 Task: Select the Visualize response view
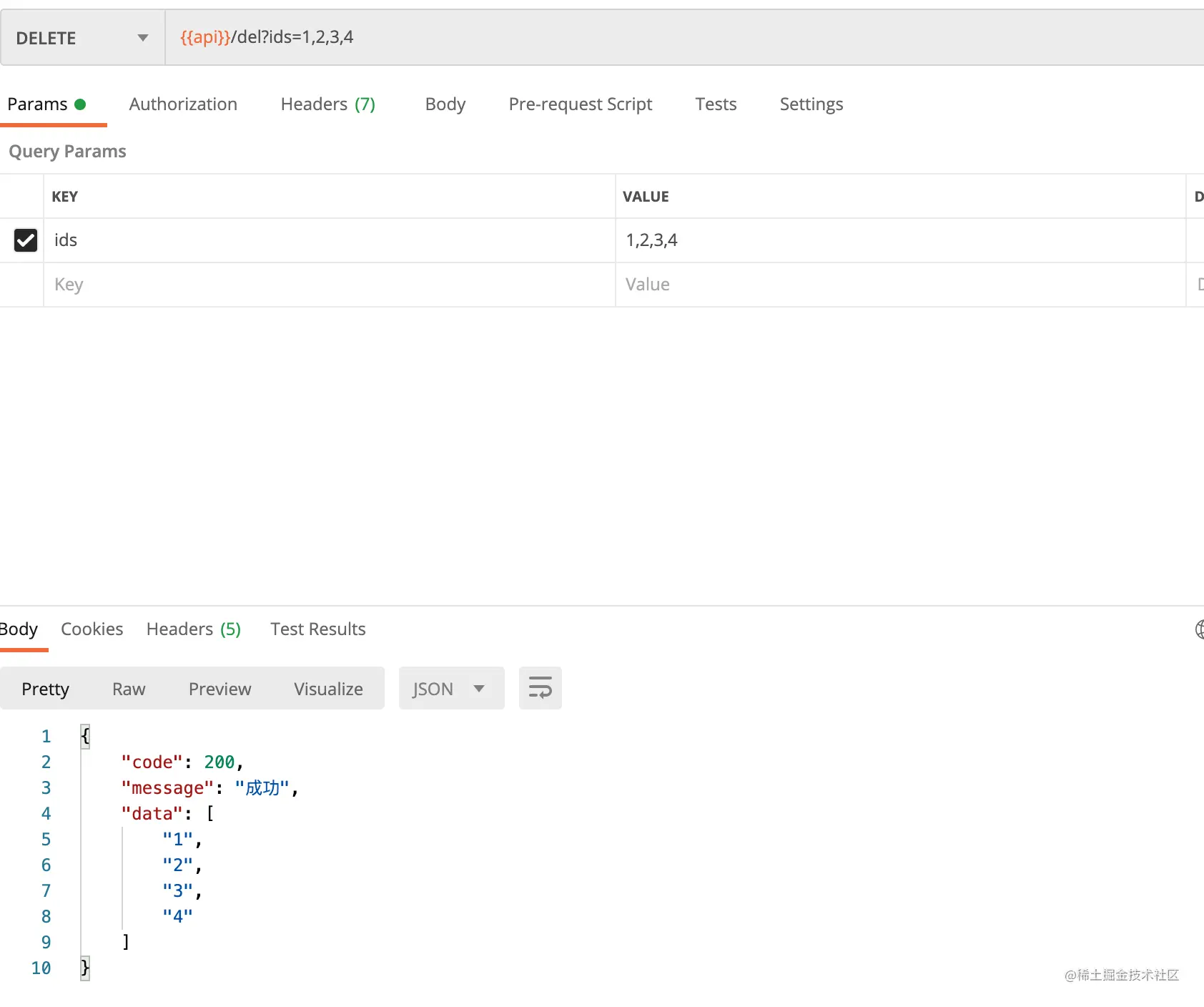328,689
